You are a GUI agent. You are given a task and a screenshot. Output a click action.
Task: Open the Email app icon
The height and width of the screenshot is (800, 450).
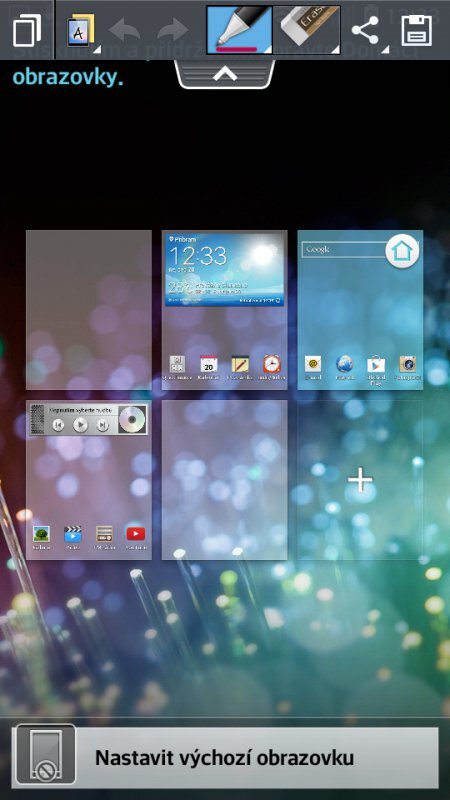[x=313, y=364]
